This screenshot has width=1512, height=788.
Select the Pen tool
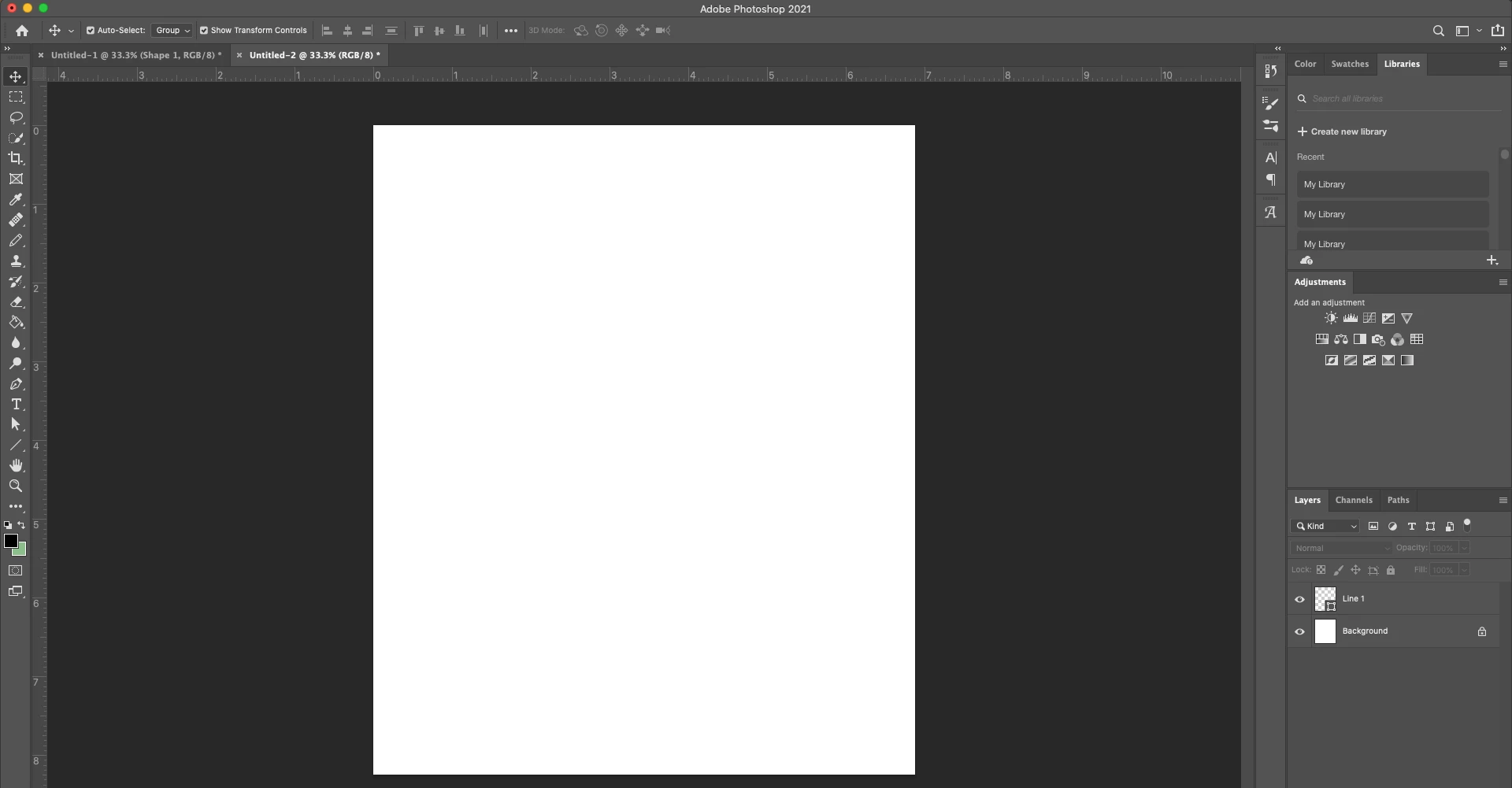coord(16,384)
